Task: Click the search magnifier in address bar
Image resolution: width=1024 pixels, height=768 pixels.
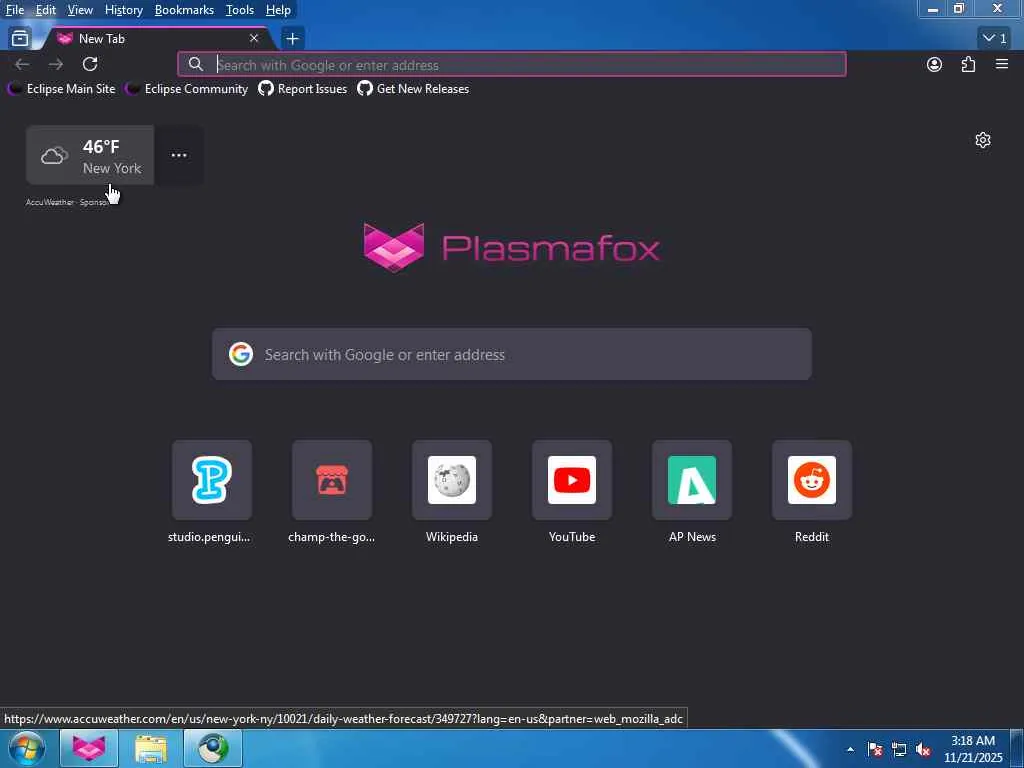Action: point(195,64)
